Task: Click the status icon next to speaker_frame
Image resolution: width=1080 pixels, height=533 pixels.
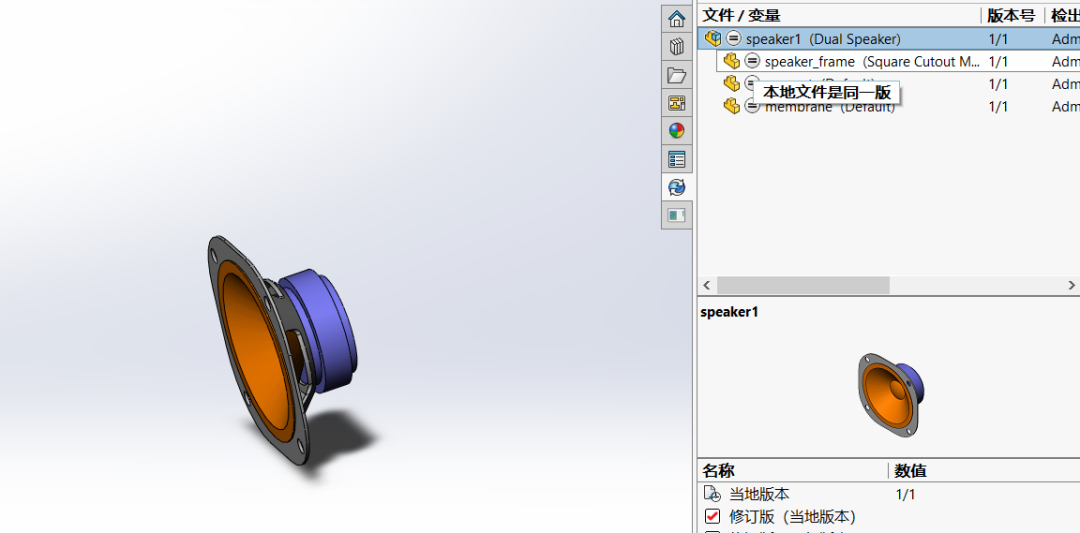Action: [752, 61]
